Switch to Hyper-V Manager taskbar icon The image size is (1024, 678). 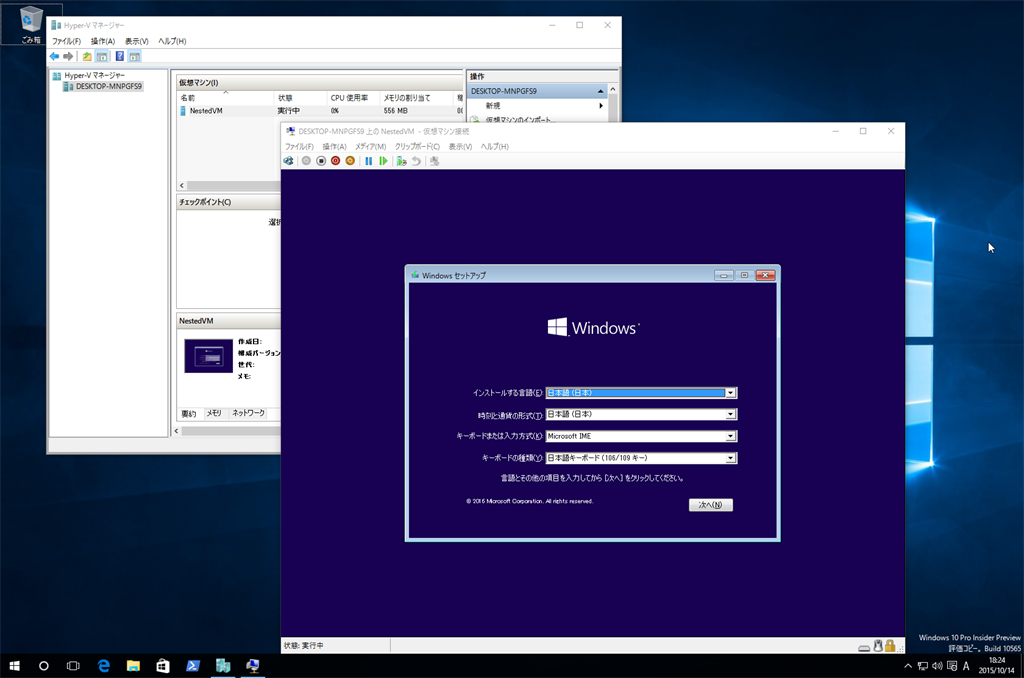click(x=223, y=666)
